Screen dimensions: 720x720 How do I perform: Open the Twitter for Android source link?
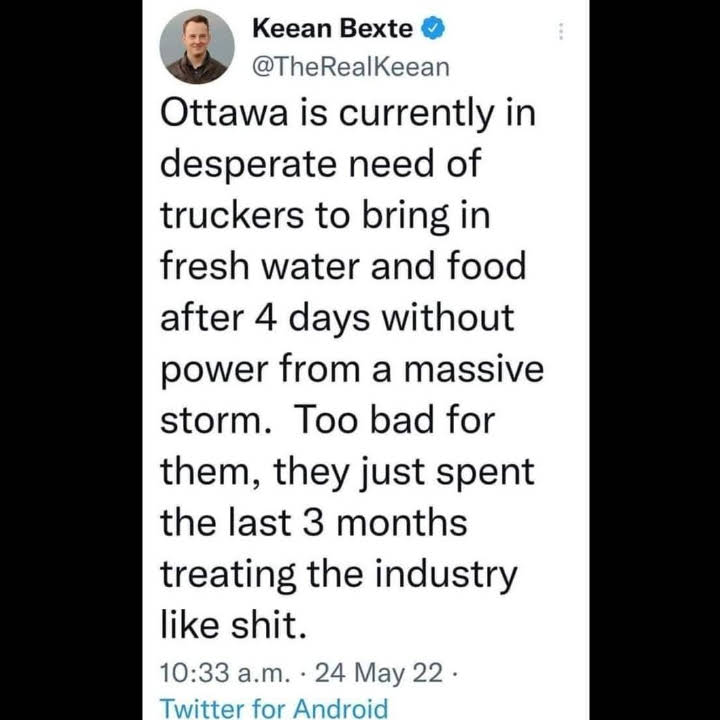pos(273,708)
